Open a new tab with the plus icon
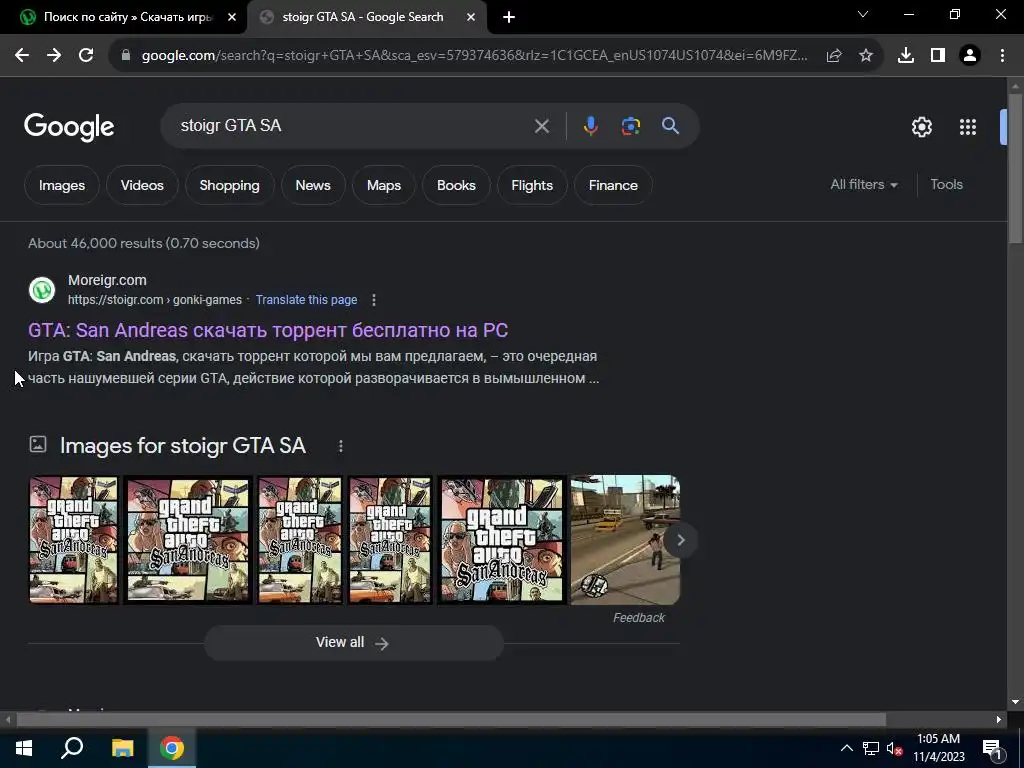The width and height of the screenshot is (1024, 768). pyautogui.click(x=509, y=17)
